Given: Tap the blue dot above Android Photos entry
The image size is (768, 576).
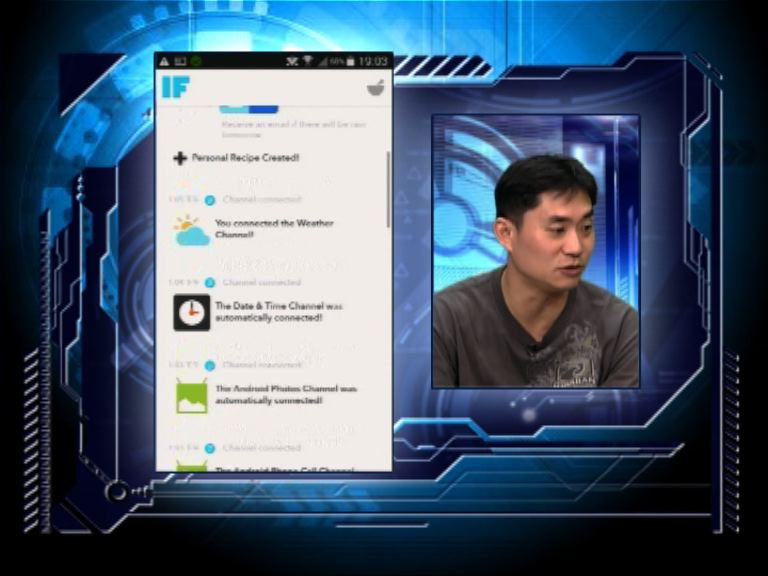Looking at the screenshot, I should (210, 366).
